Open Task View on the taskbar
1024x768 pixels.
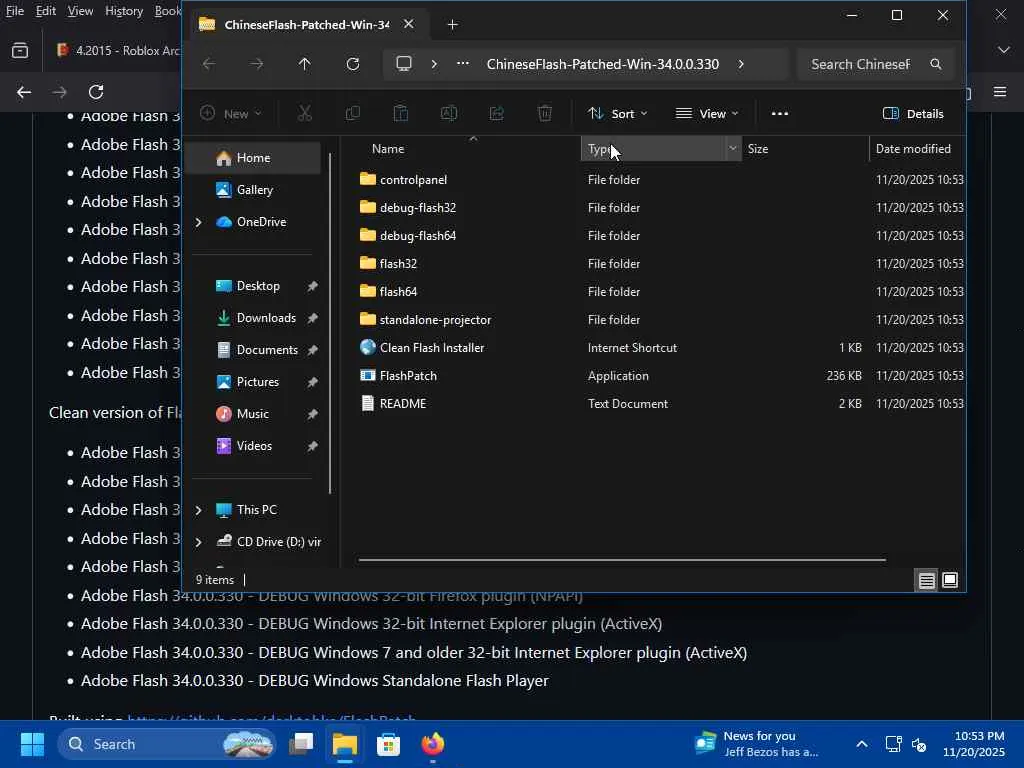[x=301, y=744]
